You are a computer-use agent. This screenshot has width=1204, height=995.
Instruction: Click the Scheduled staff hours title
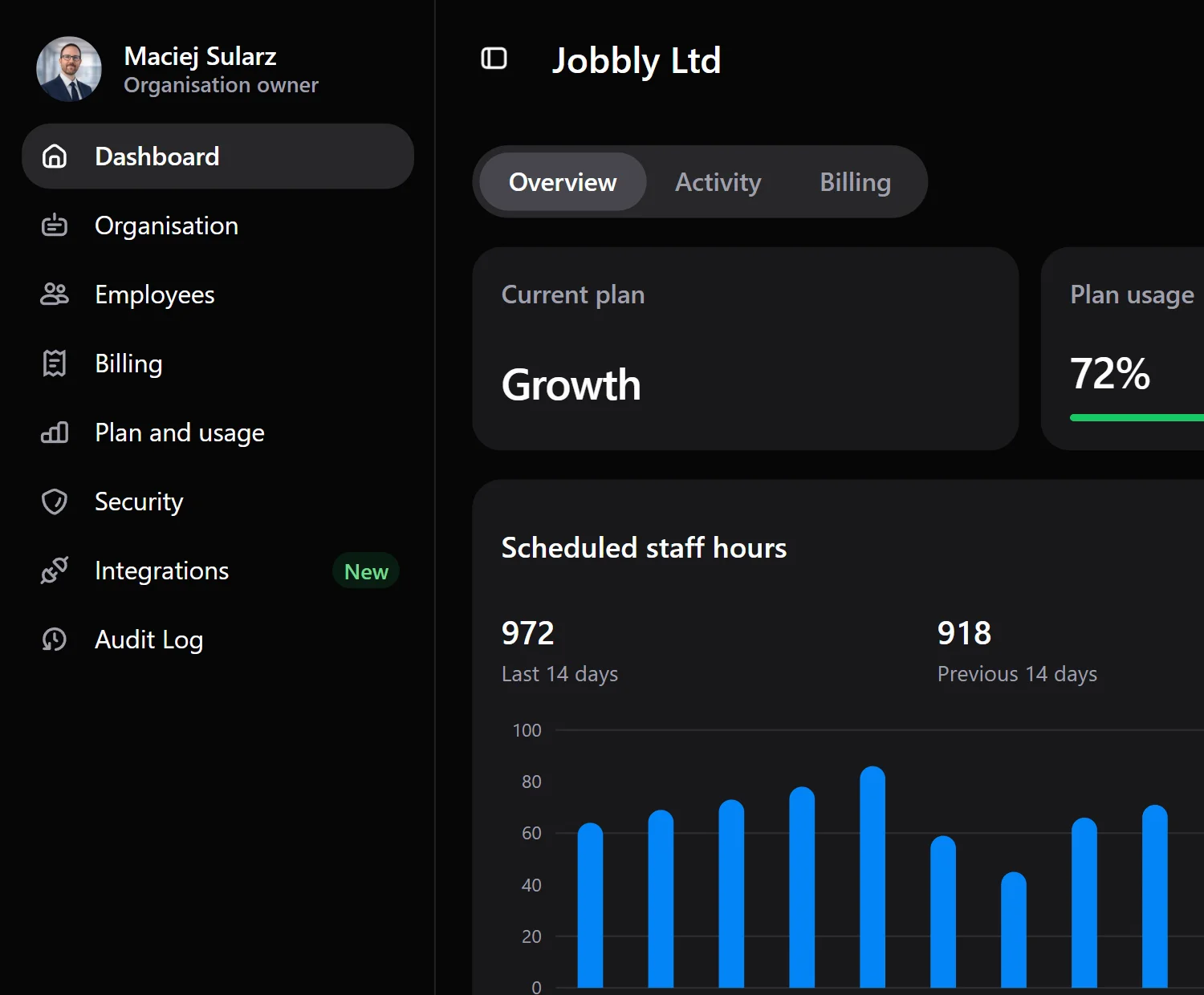[644, 548]
